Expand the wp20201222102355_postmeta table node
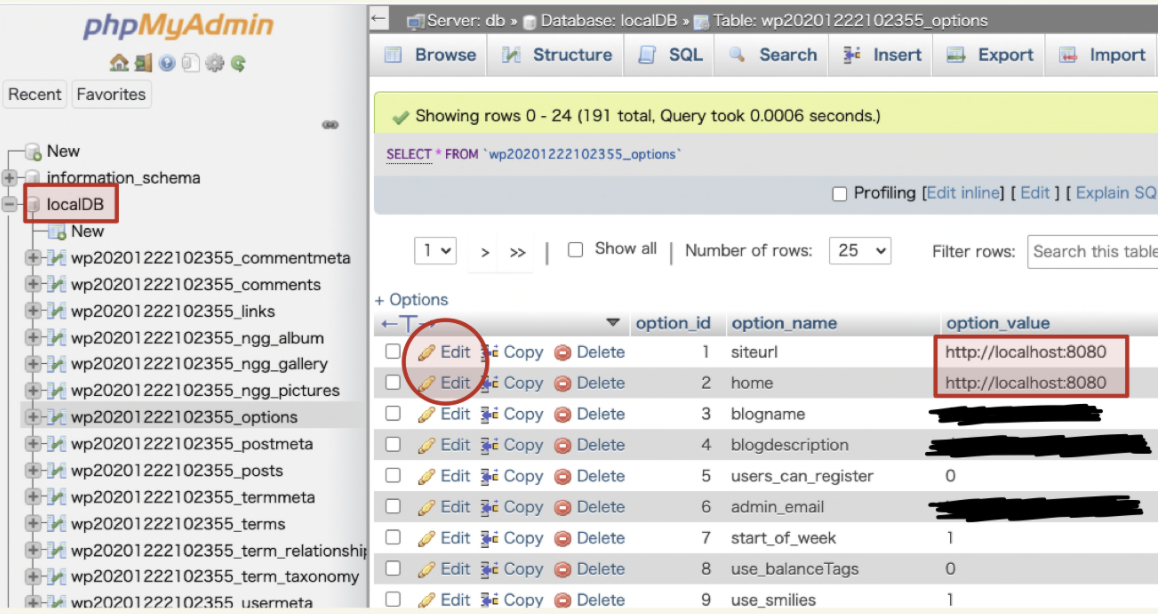1158x614 pixels. (x=32, y=444)
